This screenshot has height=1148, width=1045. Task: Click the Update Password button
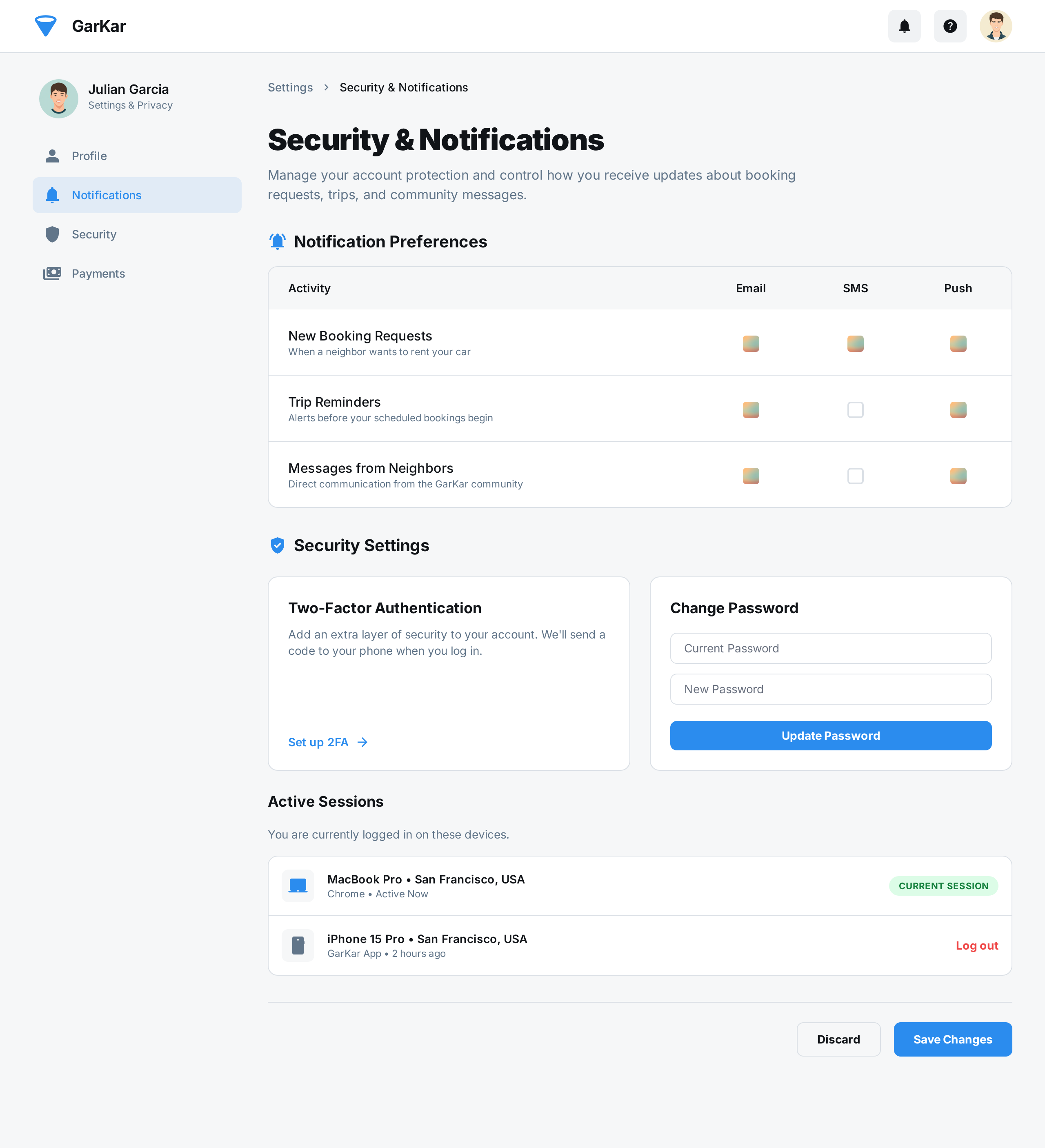[830, 736]
